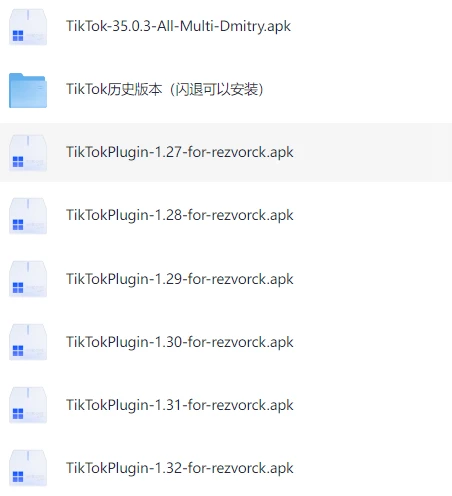This screenshot has height=496, width=452.
Task: Click the TikTokPlugin-1.30 apk package icon
Action: 28,342
